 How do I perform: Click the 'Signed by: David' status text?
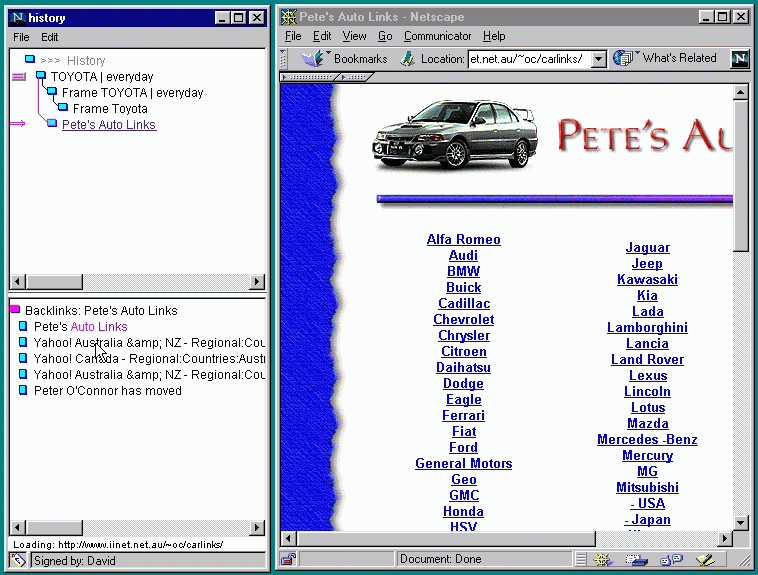click(x=74, y=560)
